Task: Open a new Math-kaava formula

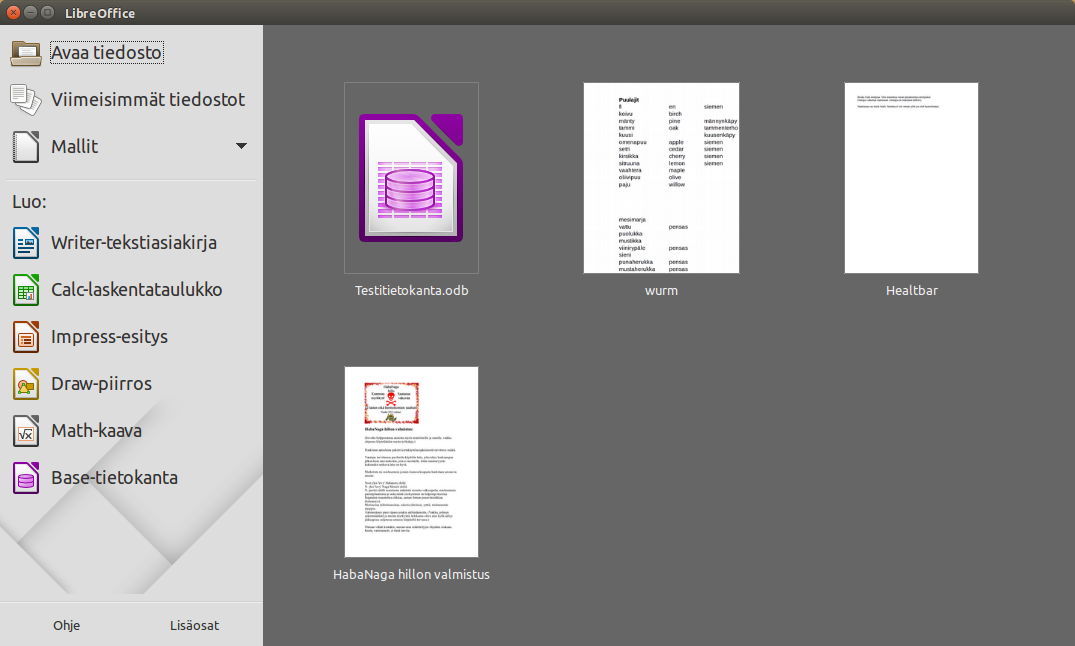Action: pos(96,431)
